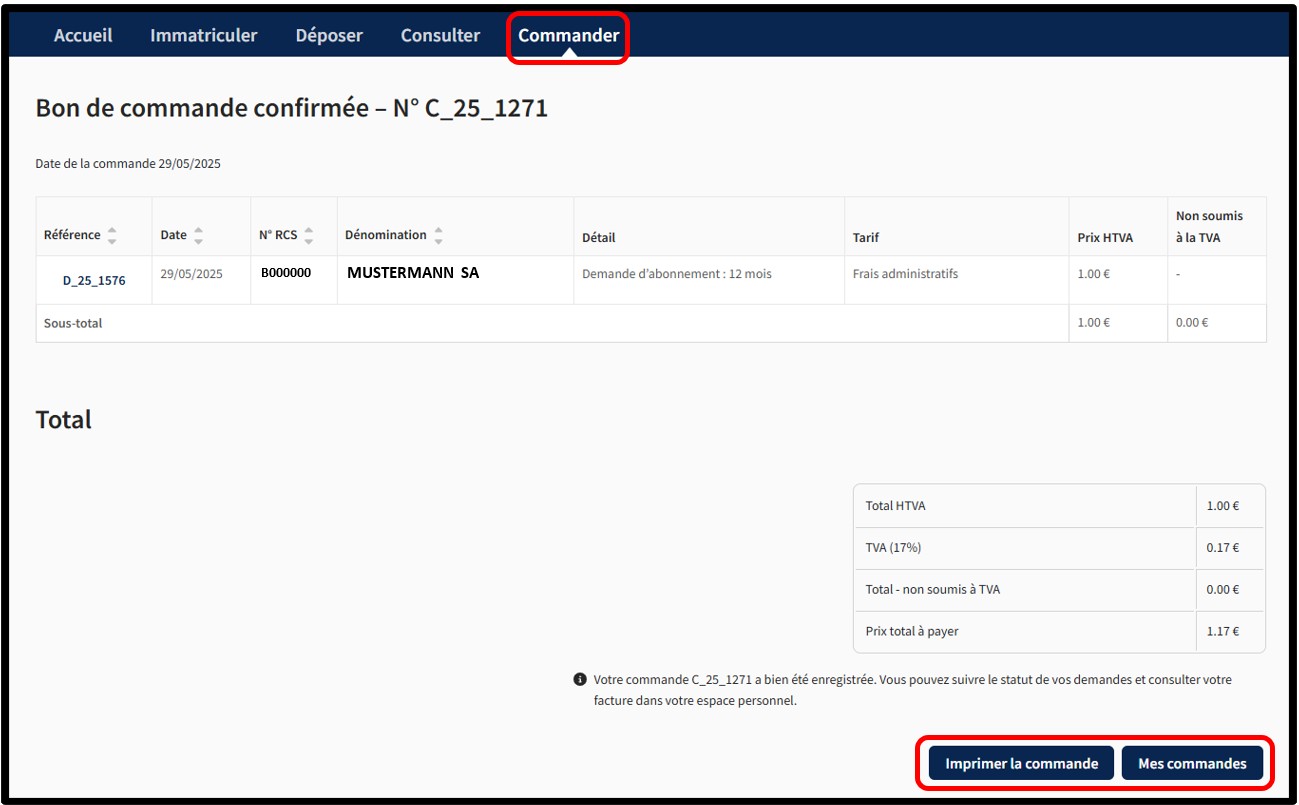Click the sort arrows next to Dénomination
The image size is (1299, 805).
(x=438, y=236)
